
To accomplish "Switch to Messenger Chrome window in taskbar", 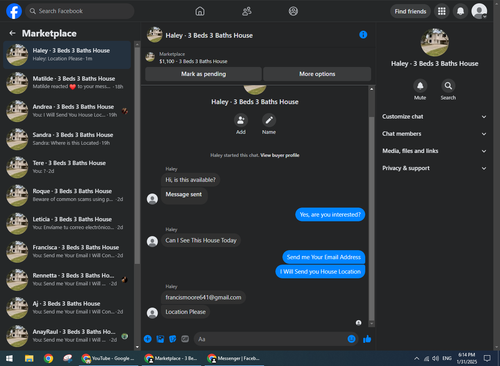I will click(234, 358).
